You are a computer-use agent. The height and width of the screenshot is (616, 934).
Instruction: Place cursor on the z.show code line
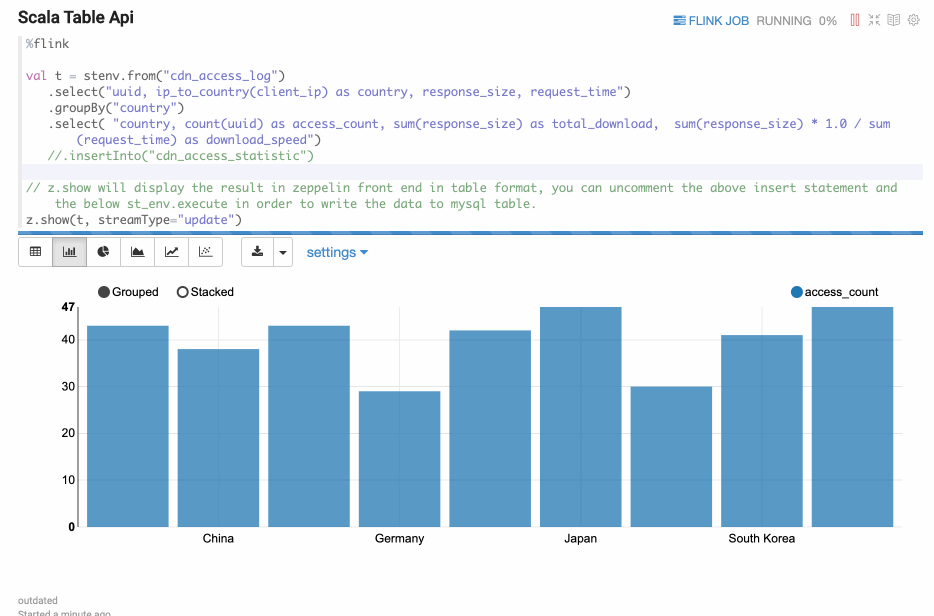point(134,219)
